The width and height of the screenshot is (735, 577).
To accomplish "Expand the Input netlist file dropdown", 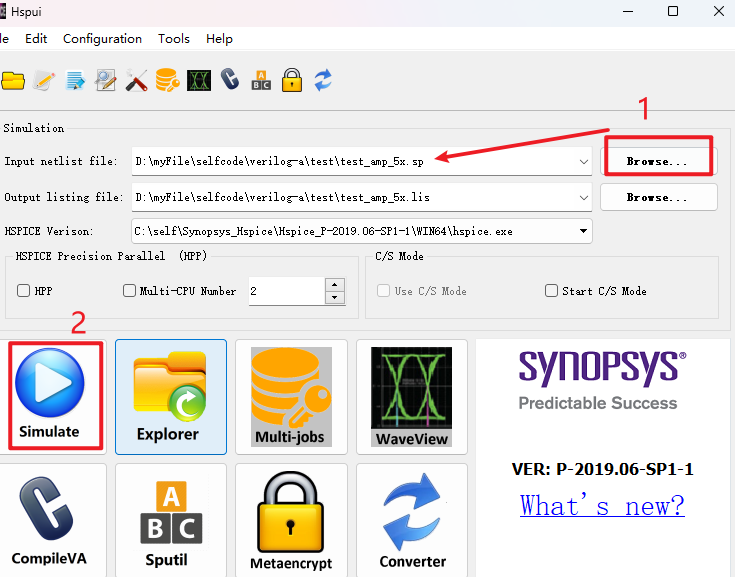I will (x=584, y=162).
